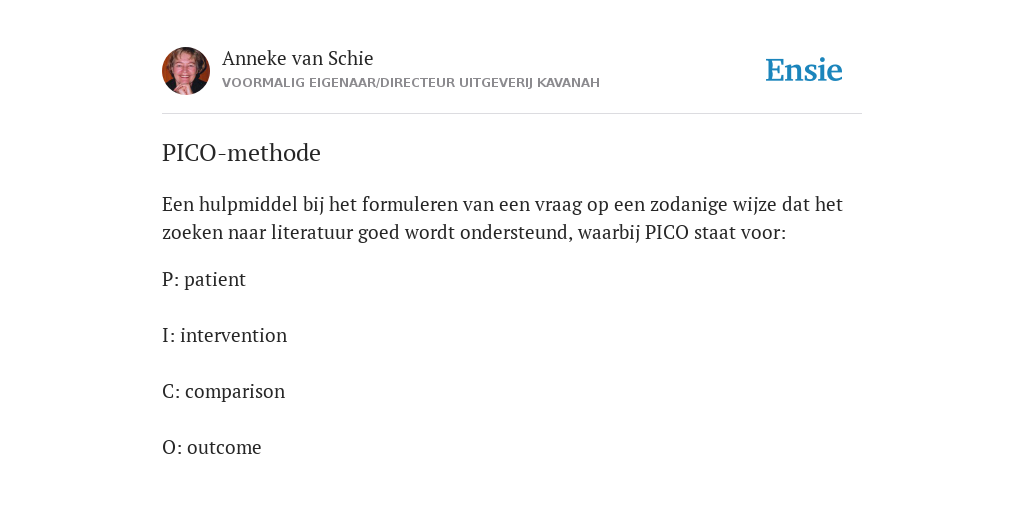This screenshot has height=512, width=1024.
Task: Click the word 'patient'
Action: coord(215,280)
